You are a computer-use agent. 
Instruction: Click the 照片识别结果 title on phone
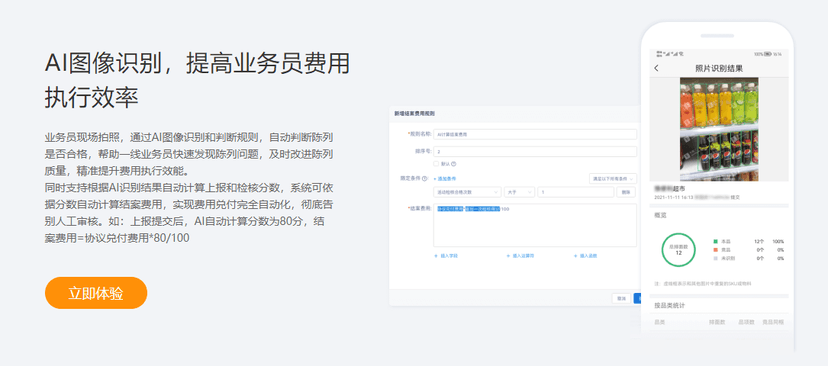pyautogui.click(x=719, y=68)
